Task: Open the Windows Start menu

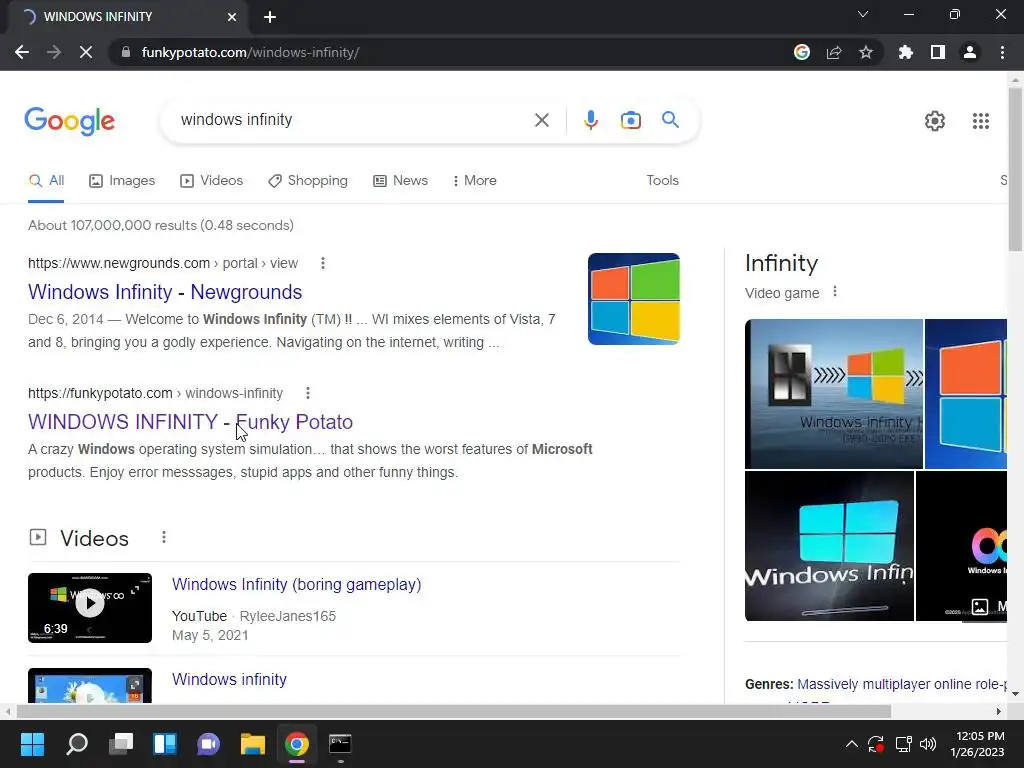Action: click(x=32, y=744)
